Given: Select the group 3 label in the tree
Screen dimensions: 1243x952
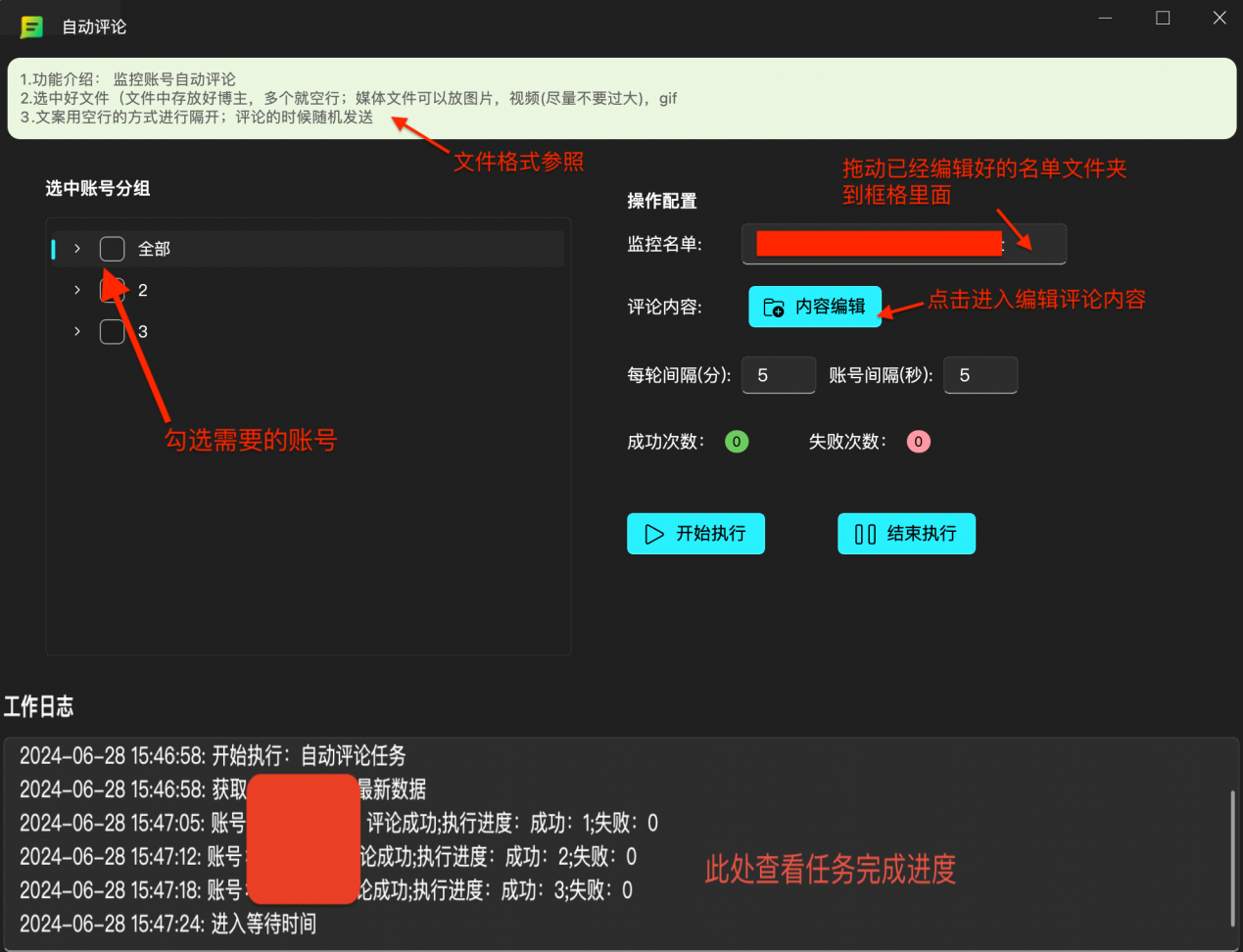Looking at the screenshot, I should (143, 331).
